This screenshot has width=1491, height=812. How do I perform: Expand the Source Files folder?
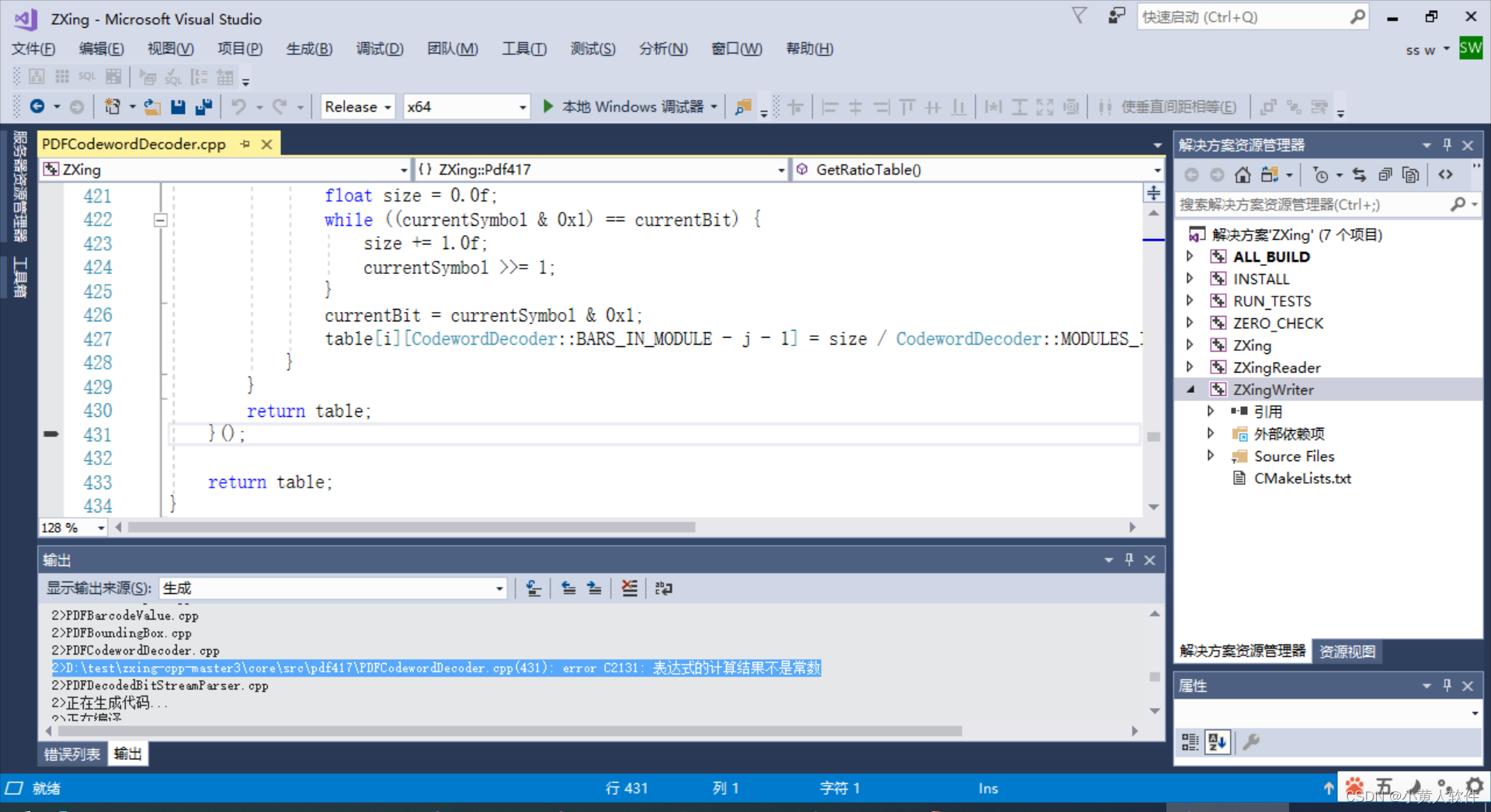1210,456
